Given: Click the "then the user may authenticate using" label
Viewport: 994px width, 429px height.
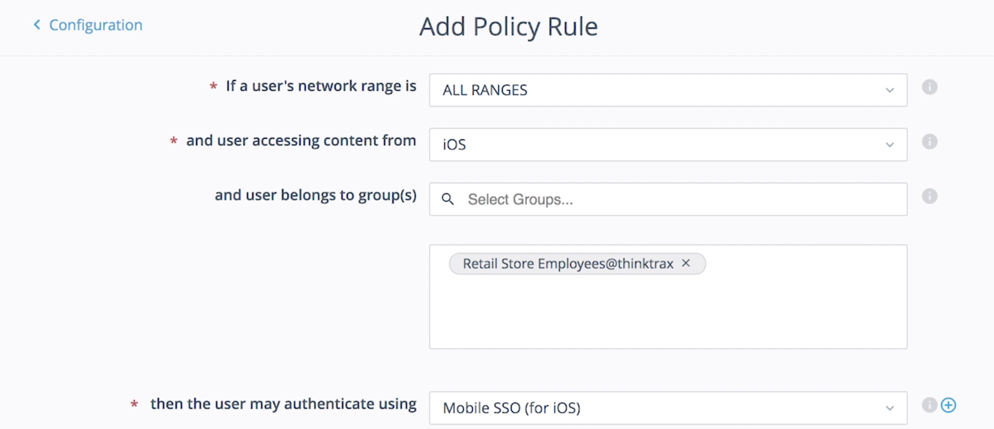Looking at the screenshot, I should coord(283,404).
